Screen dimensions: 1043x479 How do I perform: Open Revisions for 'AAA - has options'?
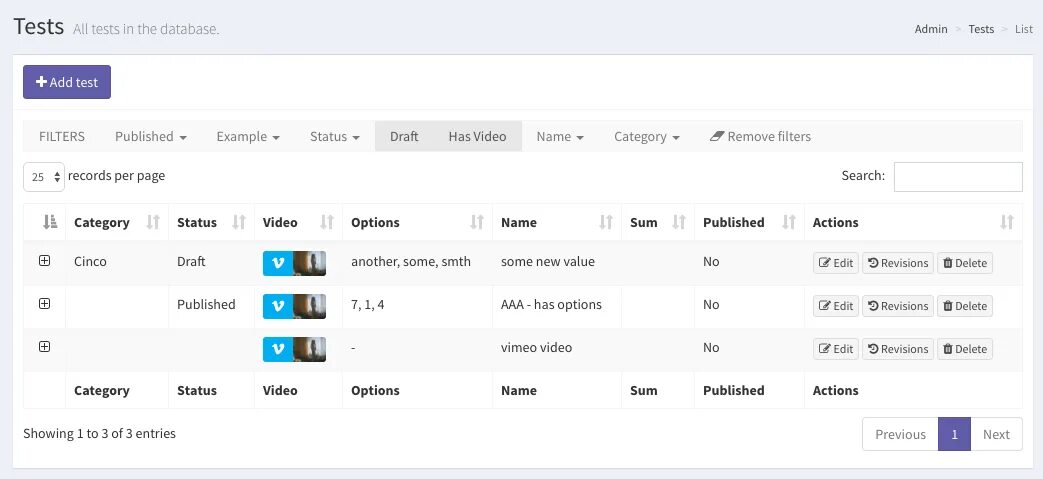pos(898,306)
